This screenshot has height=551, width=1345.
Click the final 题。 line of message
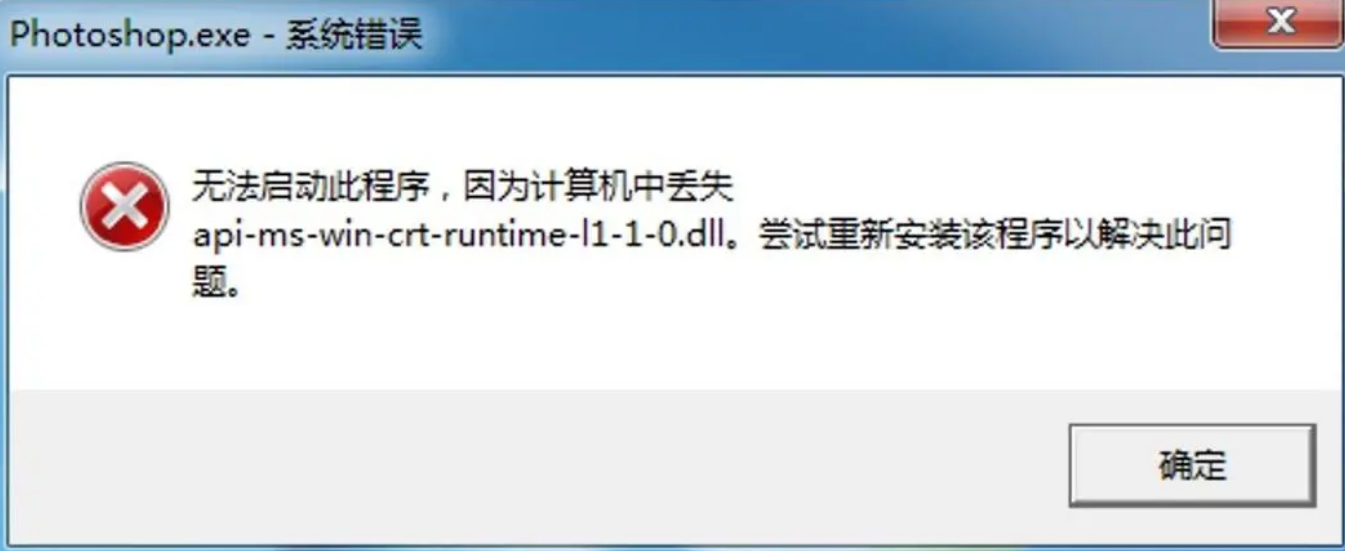216,285
